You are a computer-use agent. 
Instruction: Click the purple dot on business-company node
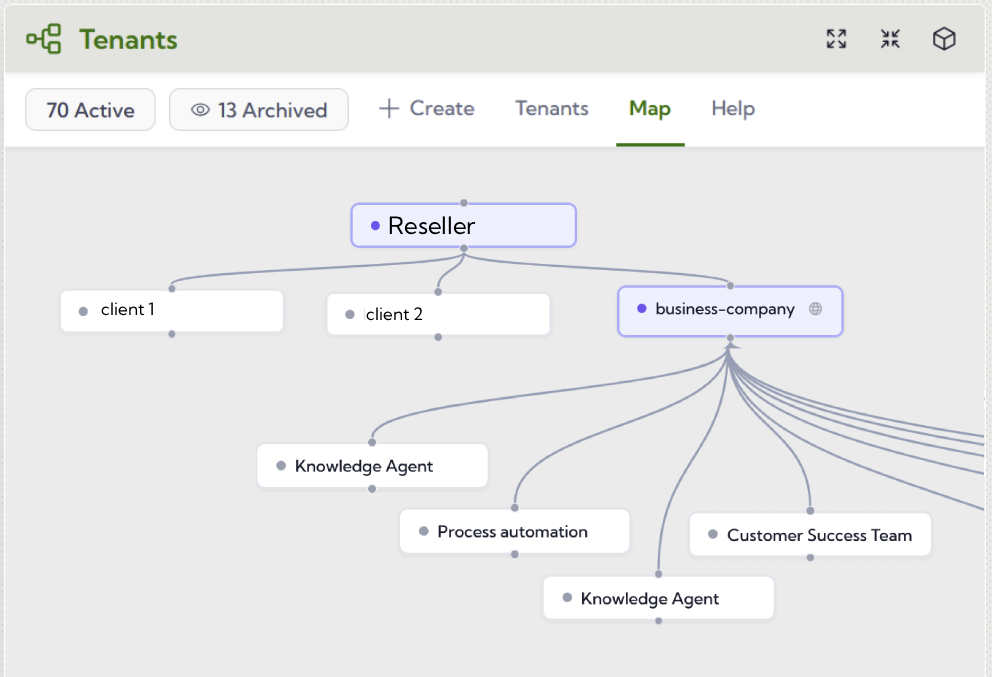[x=642, y=309]
